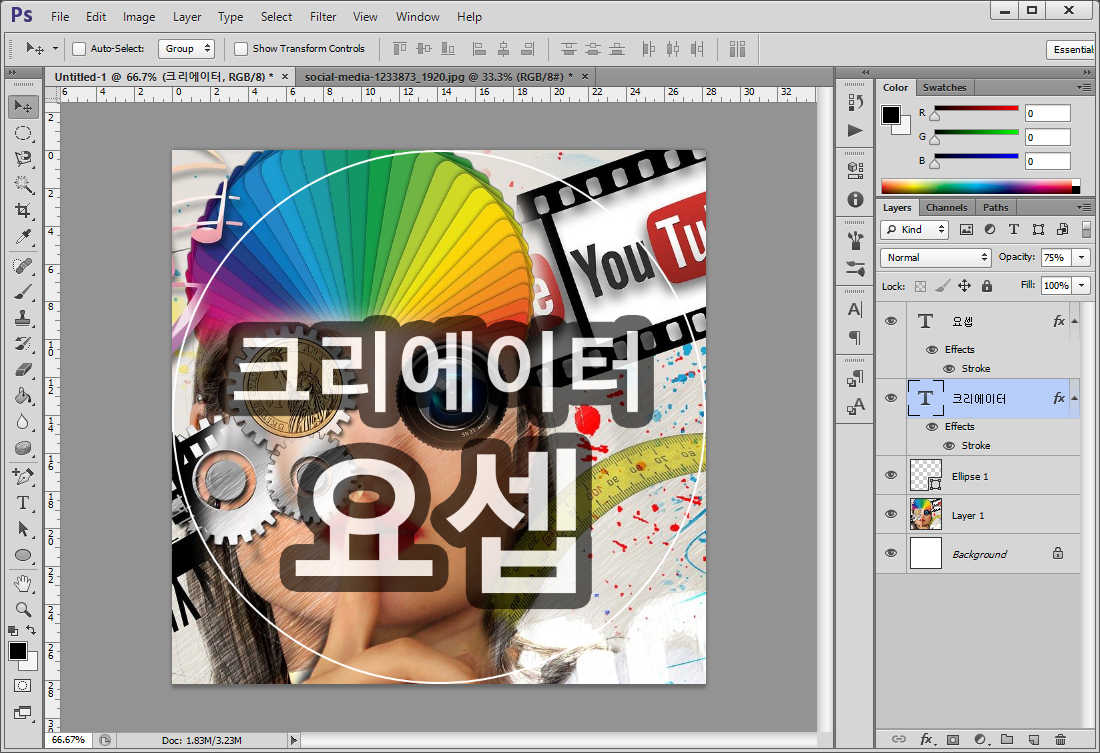Image resolution: width=1100 pixels, height=753 pixels.
Task: Select the Zoom tool
Action: tap(23, 609)
